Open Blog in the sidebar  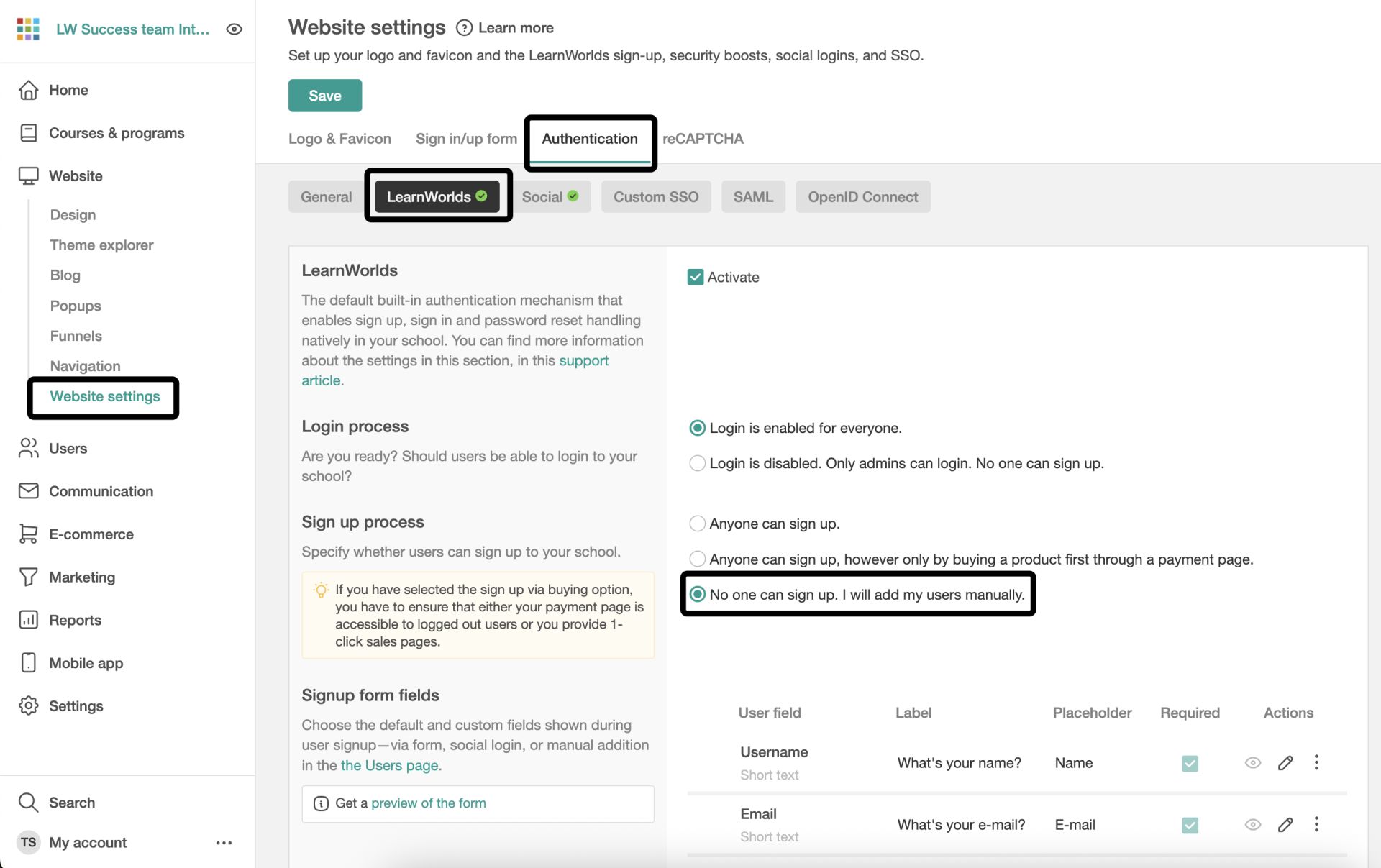coord(65,275)
